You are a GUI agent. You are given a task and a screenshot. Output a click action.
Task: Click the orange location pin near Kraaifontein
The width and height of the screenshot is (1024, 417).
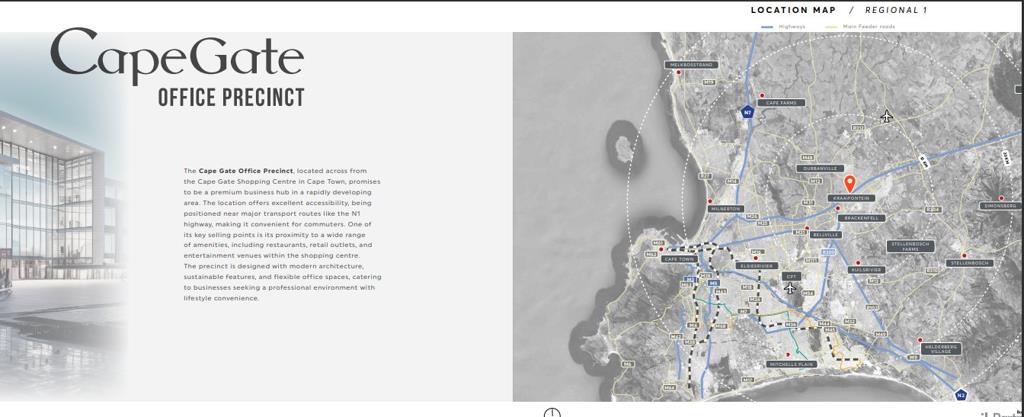[850, 184]
